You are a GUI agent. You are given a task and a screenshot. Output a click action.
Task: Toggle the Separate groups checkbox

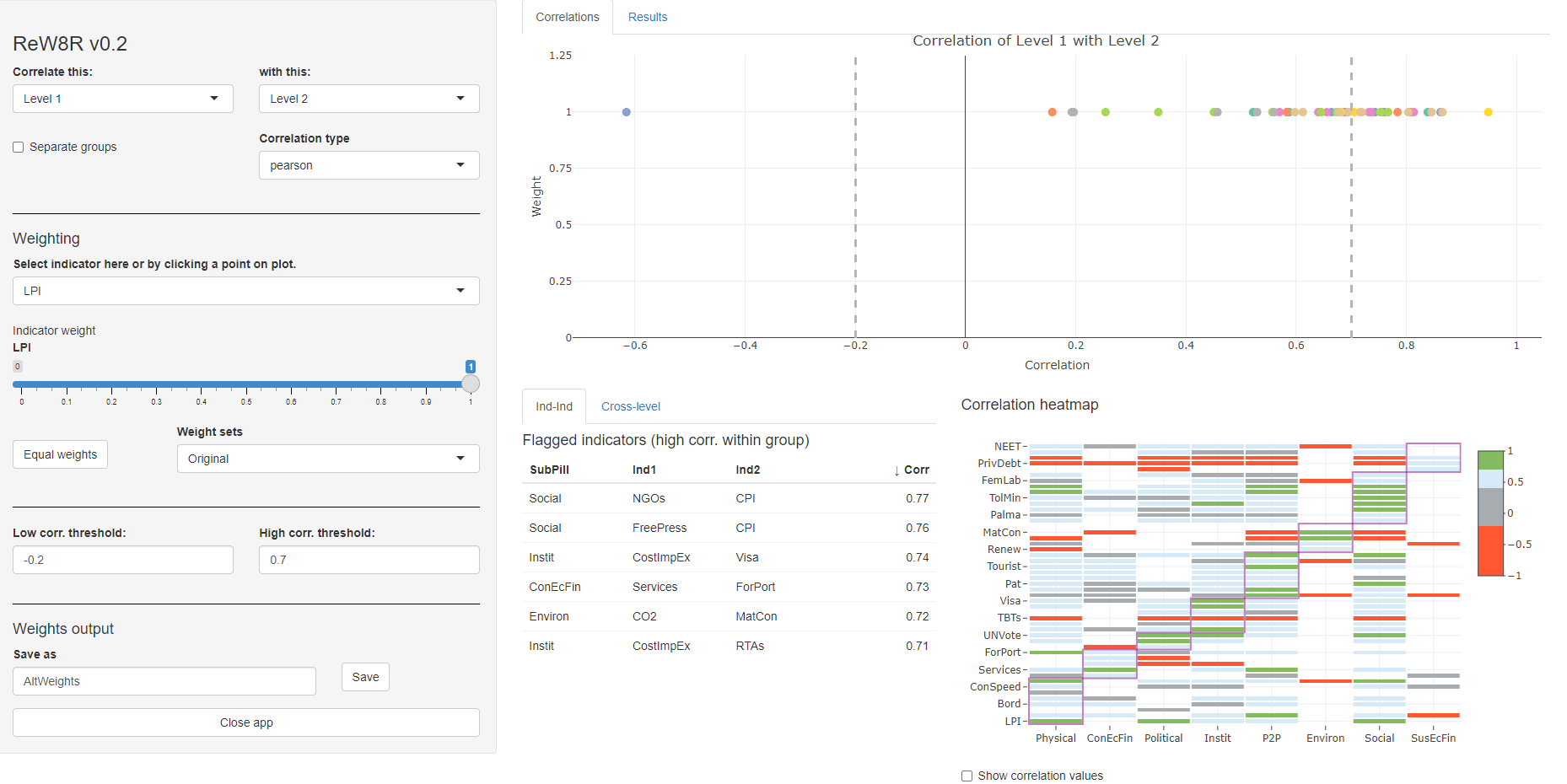point(18,147)
